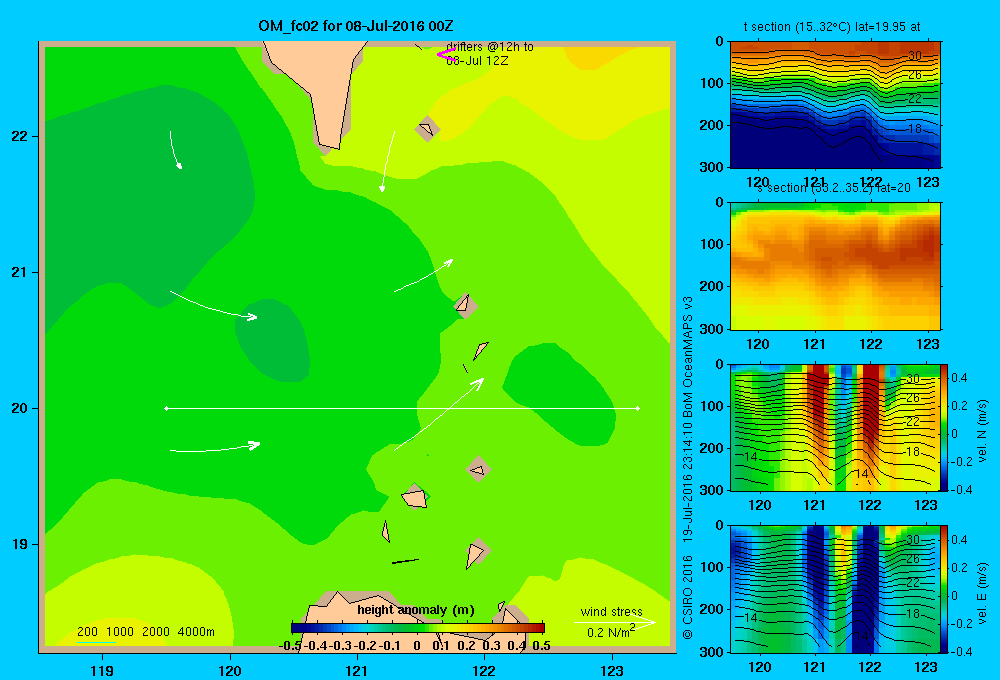1000x680 pixels.
Task: Click the west endpoint of the white section line
Action: click(166, 408)
